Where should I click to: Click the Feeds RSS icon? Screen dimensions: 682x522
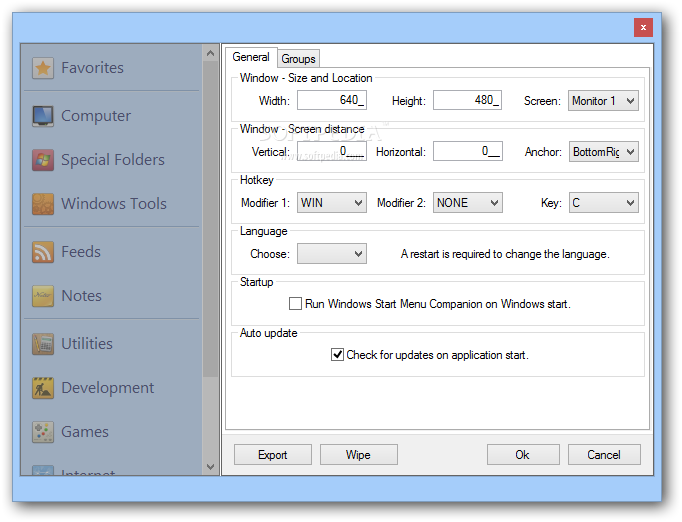(x=43, y=252)
